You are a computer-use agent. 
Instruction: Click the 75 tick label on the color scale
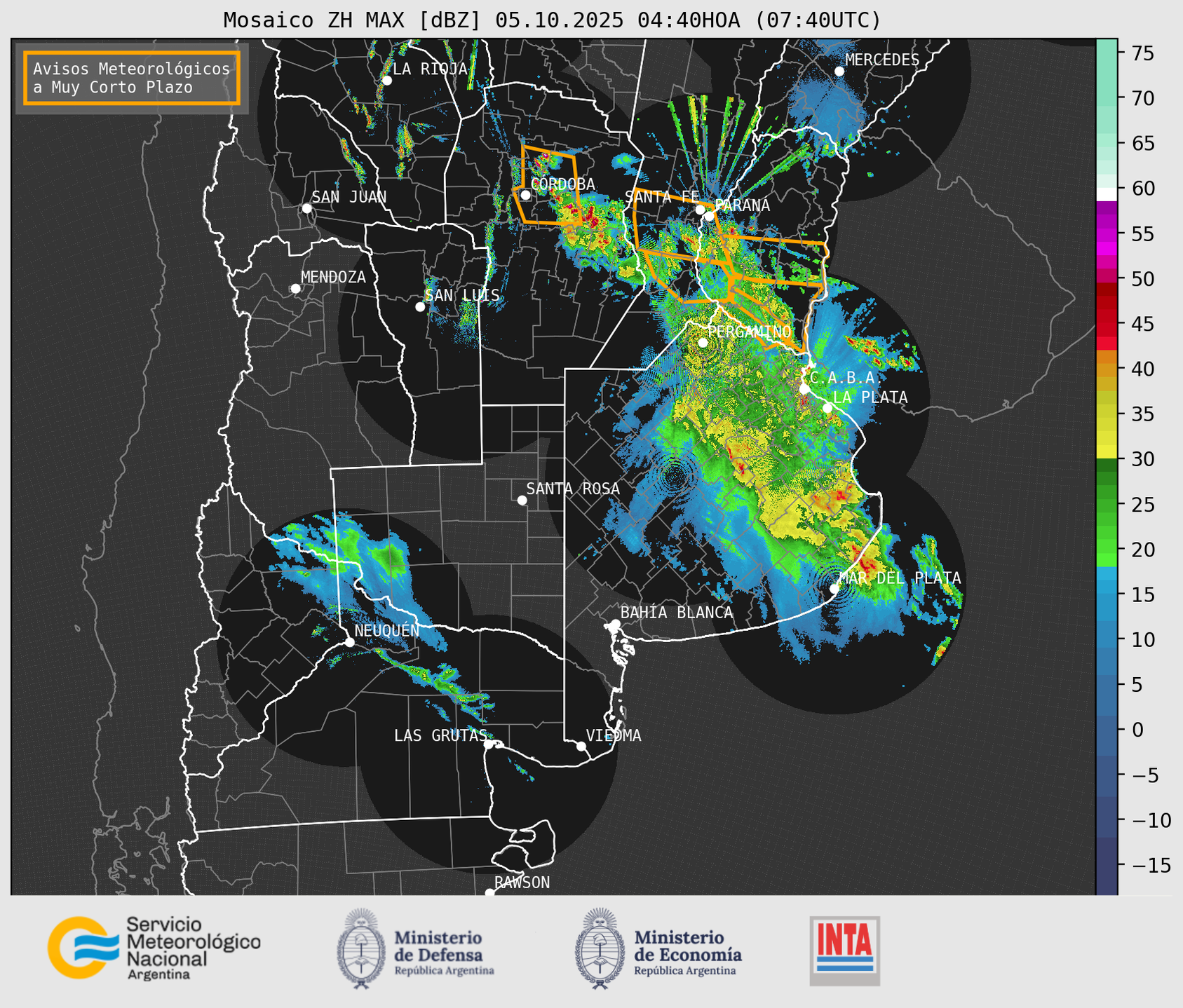(1142, 53)
